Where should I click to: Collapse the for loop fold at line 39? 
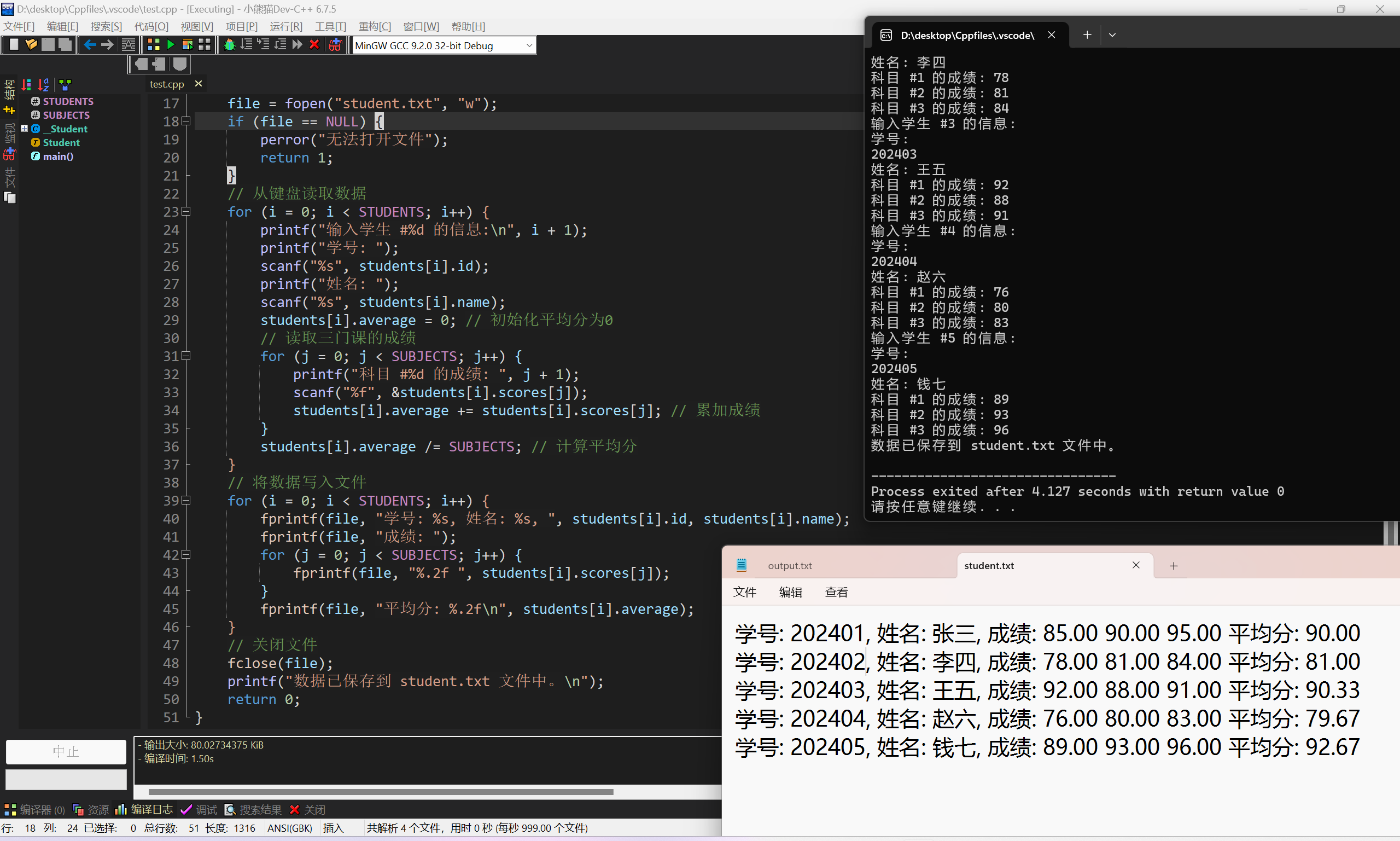(x=186, y=501)
